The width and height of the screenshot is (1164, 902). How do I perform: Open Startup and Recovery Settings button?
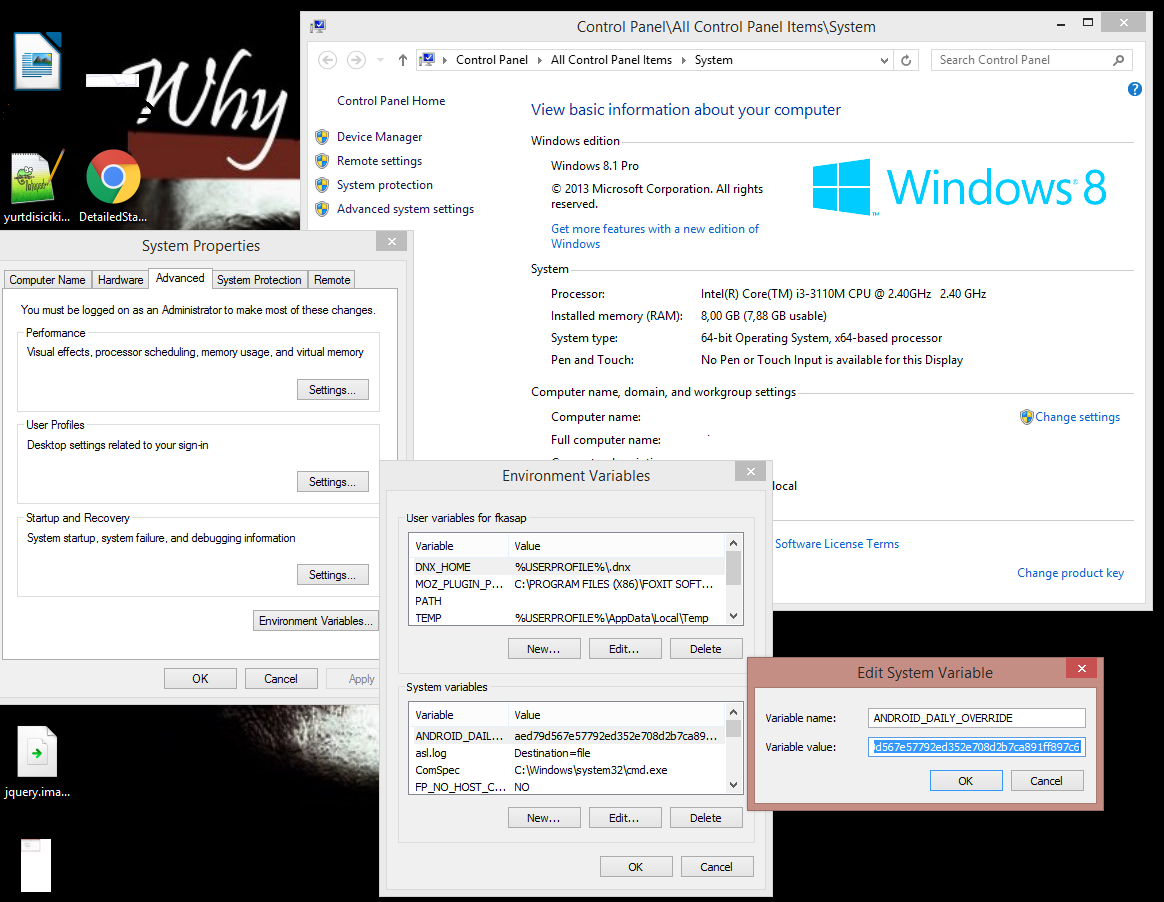333,575
